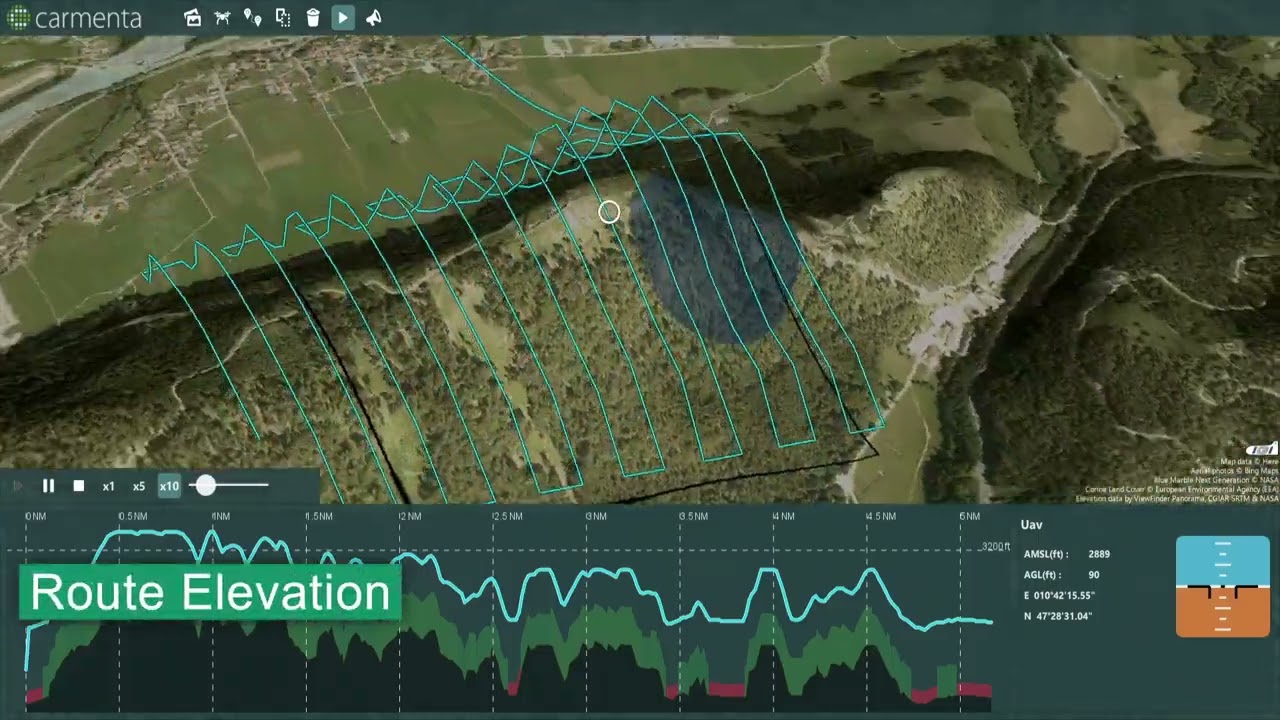The width and height of the screenshot is (1280, 720).
Task: Click the Carmenta logo
Action: click(73, 17)
